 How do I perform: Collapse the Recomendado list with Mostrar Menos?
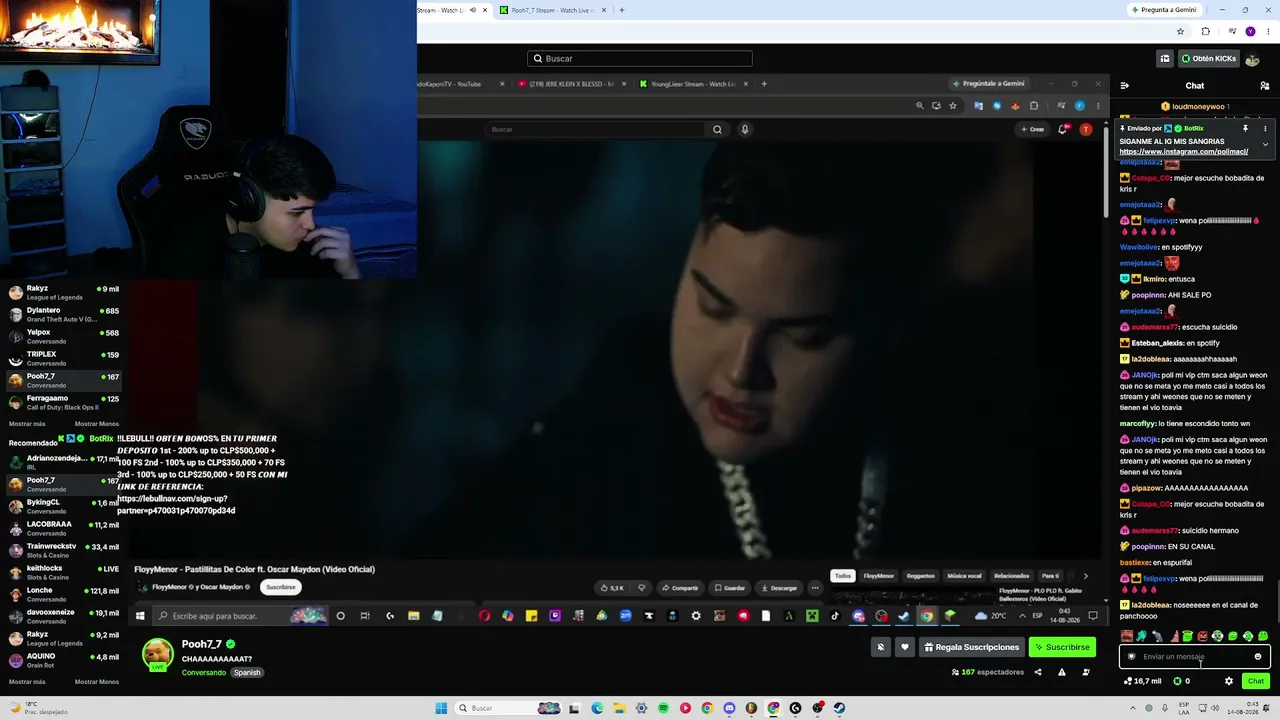pyautogui.click(x=97, y=682)
